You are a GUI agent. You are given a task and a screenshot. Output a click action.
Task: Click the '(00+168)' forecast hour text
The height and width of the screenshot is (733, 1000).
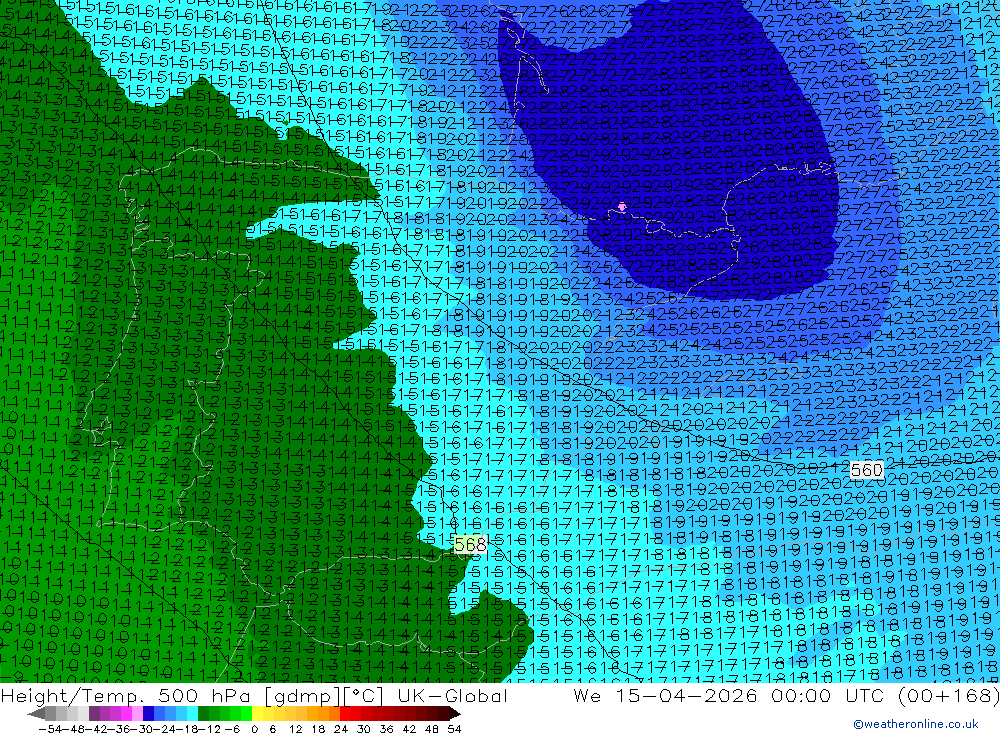point(950,695)
